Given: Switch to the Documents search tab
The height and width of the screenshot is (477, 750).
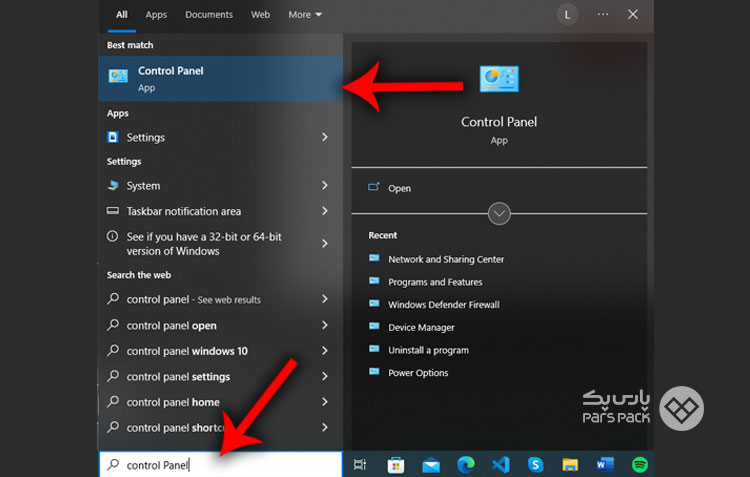Looking at the screenshot, I should click(209, 15).
